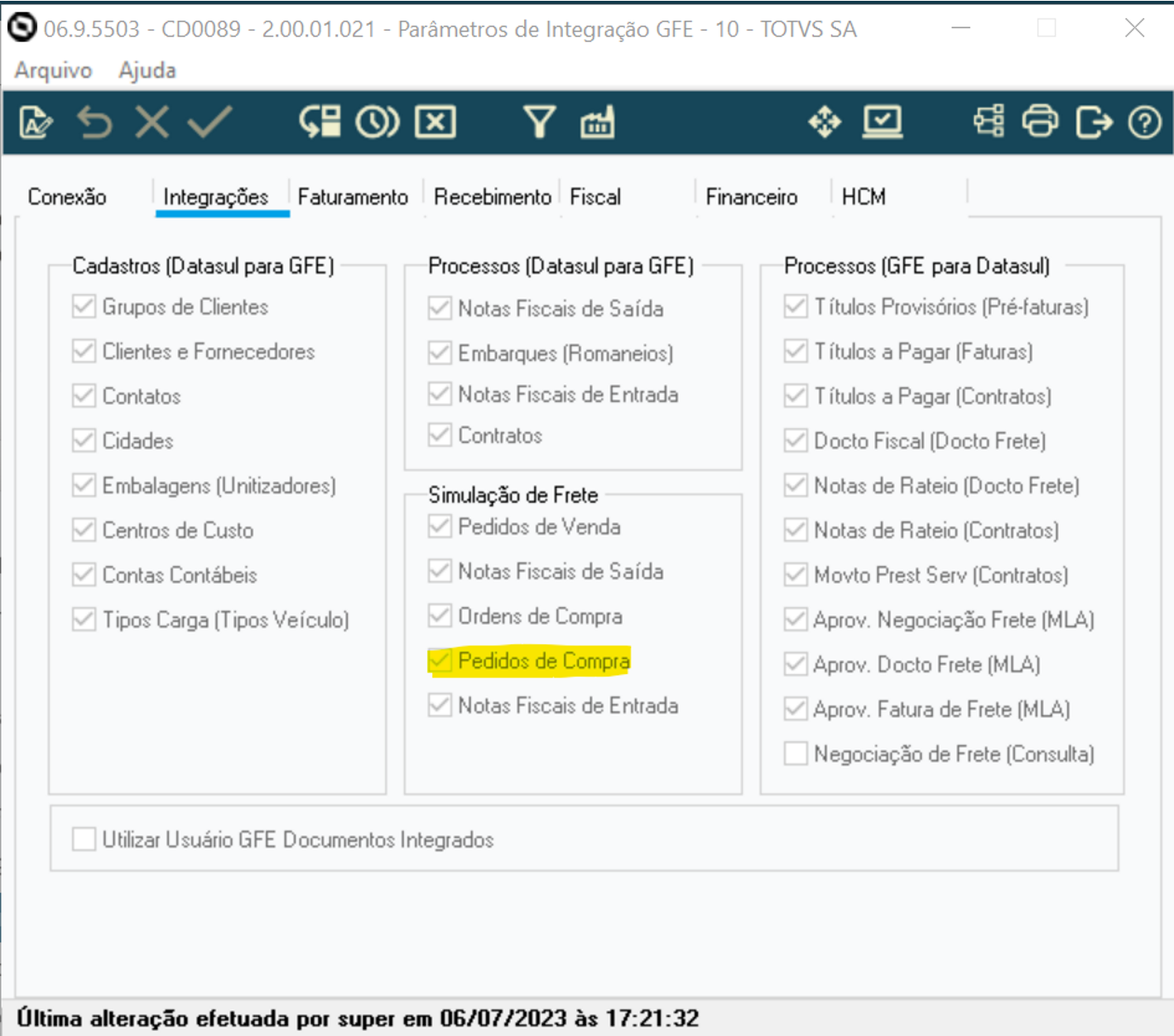This screenshot has height=1036, width=1174.
Task: Toggle highlighted Pedidos de Compra checkbox
Action: pyautogui.click(x=440, y=661)
